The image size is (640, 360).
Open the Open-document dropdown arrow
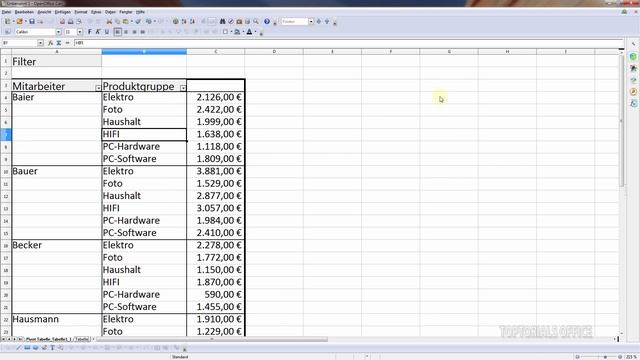tap(25, 21)
